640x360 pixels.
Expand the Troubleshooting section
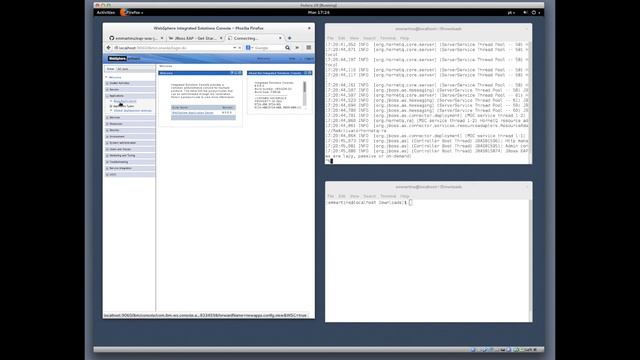(130, 162)
